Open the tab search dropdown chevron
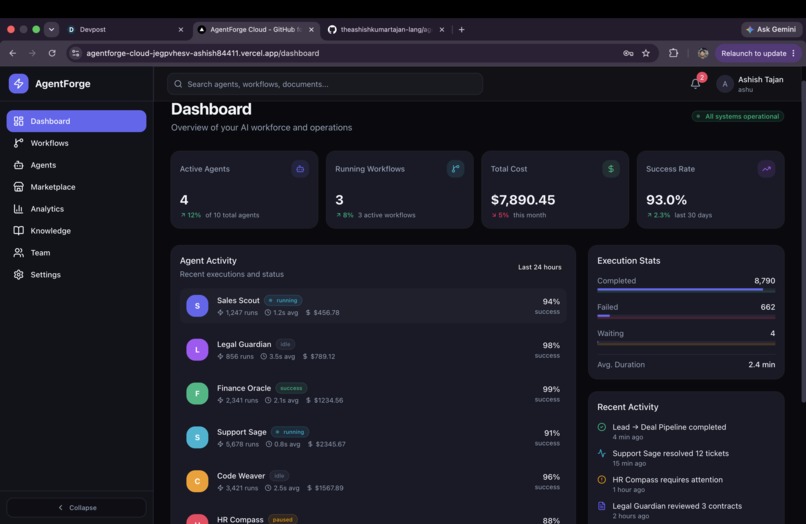This screenshot has height=524, width=806. [x=51, y=29]
